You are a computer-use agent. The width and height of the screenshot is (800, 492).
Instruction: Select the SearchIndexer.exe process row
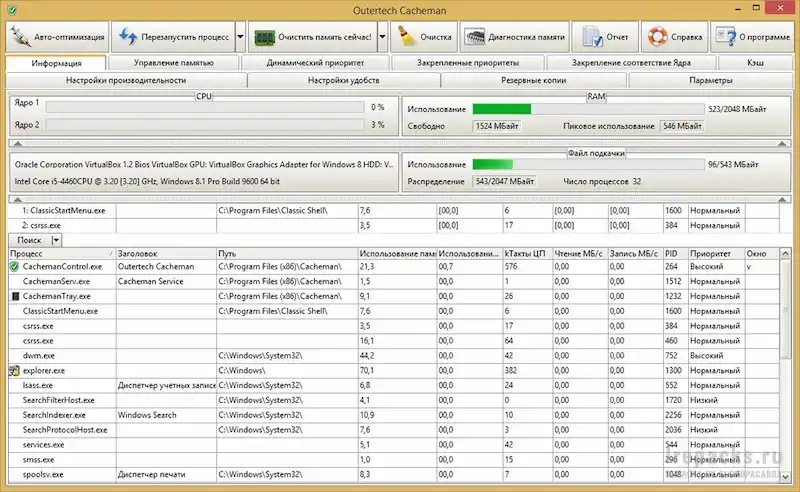394,415
